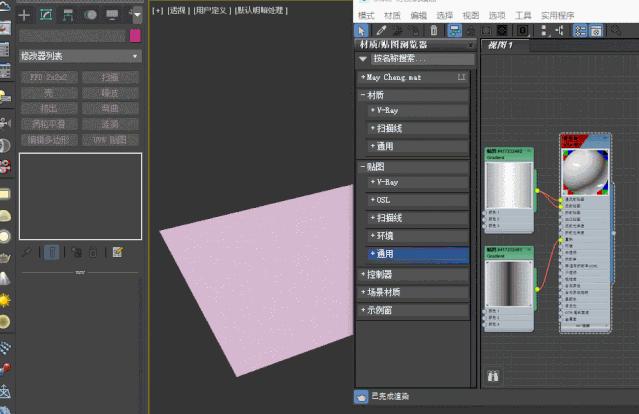Click the [+] viewport label menu

click(x=158, y=11)
